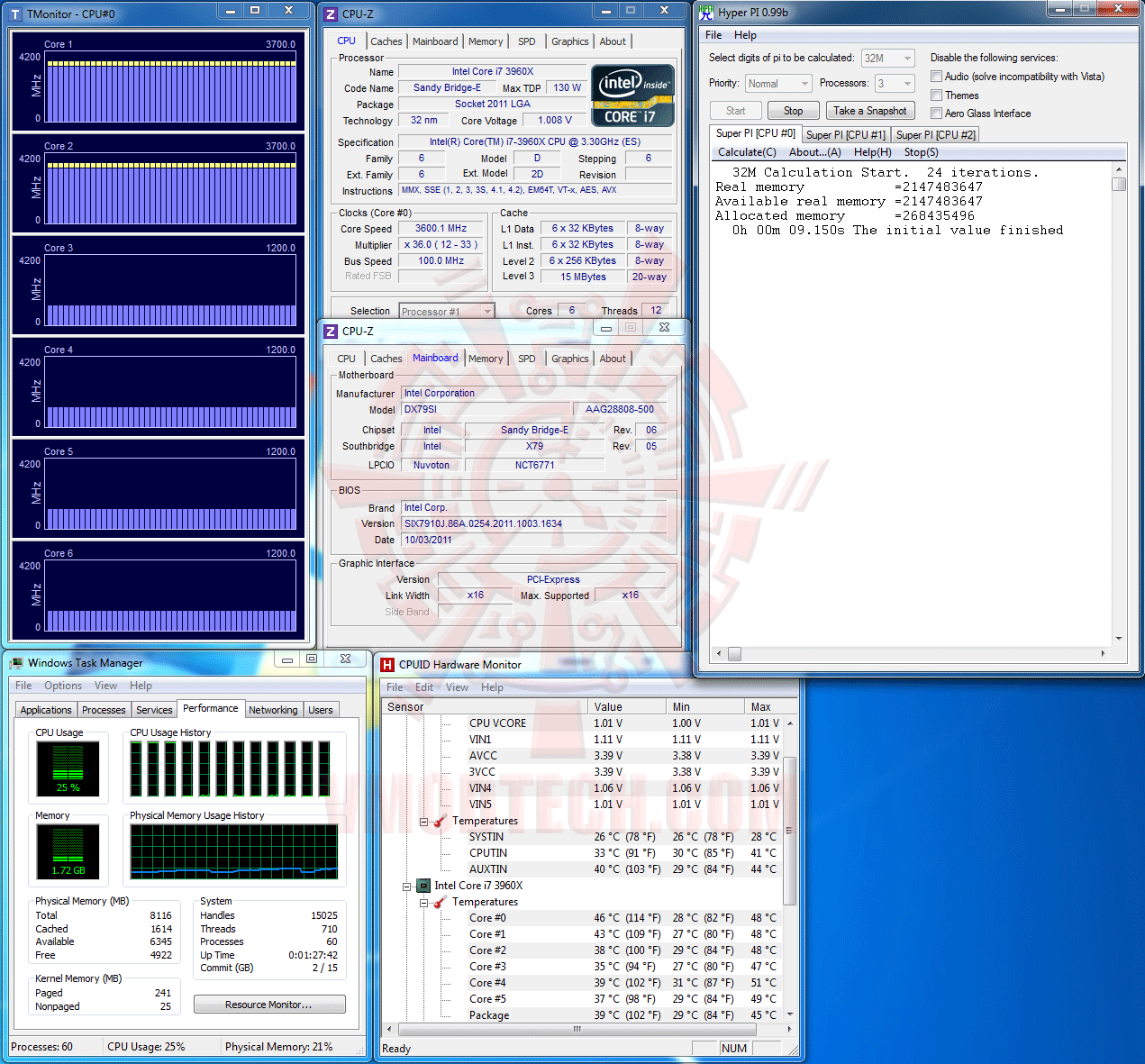Open the Stop(S) menu in Super PI
The width and height of the screenshot is (1145, 1064).
click(921, 152)
